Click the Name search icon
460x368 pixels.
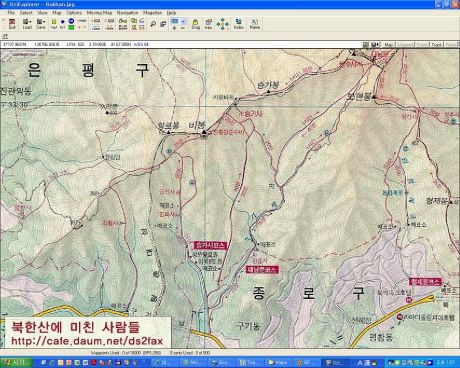255,24
